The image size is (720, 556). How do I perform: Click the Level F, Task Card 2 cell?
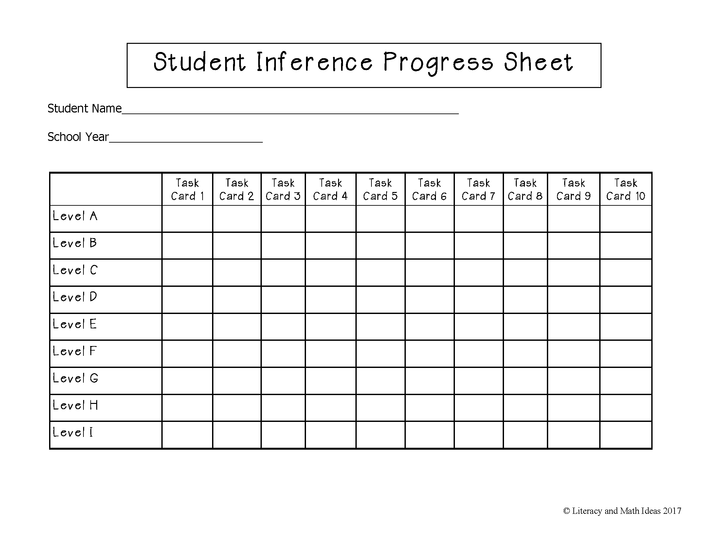[236, 352]
